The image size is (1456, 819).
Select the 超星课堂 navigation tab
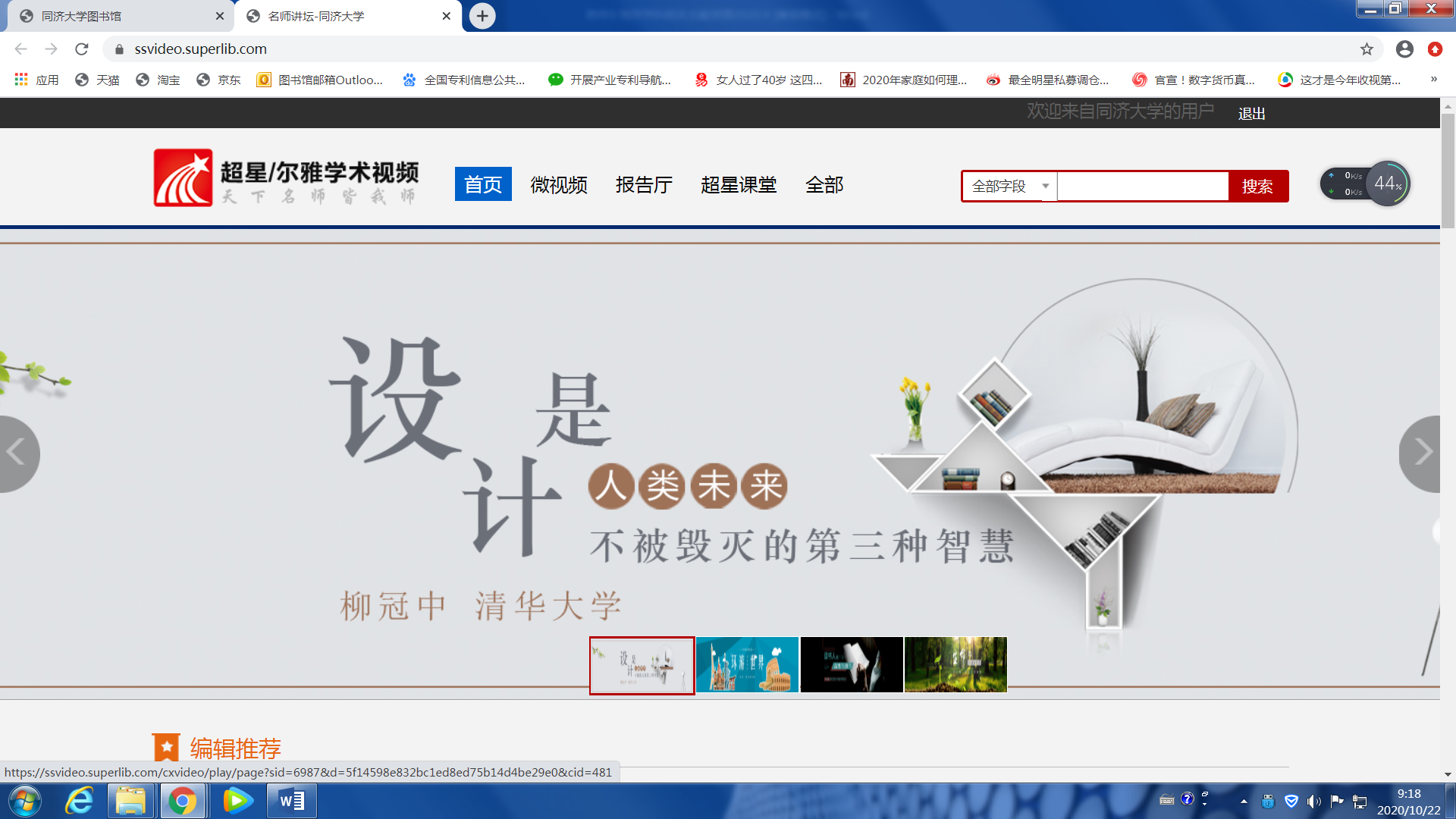coord(739,184)
